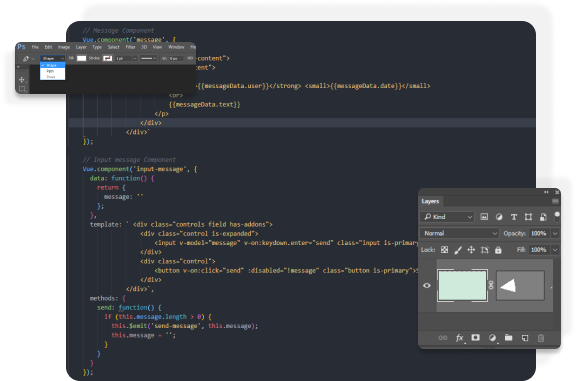Screen dimensions: 576x381
Task: Open the stroke line style dropdown
Action: pos(148,58)
